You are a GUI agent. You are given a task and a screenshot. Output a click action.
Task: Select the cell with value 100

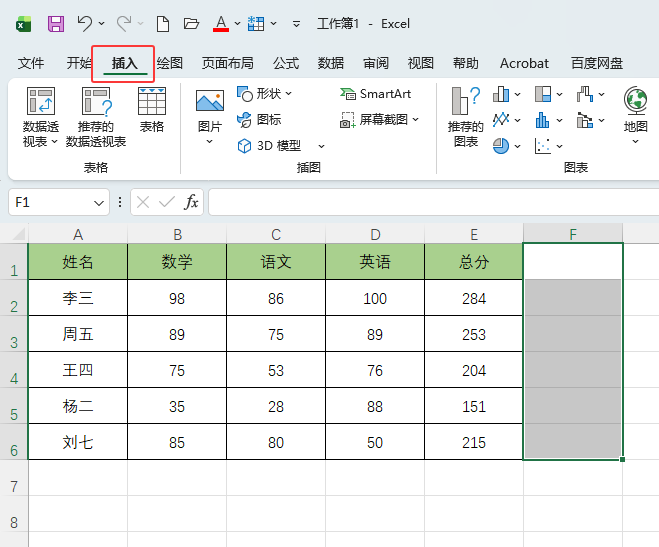(x=375, y=298)
